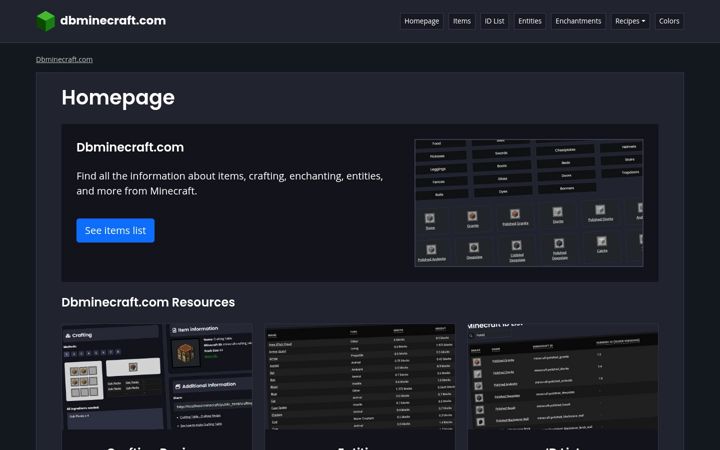Click the green cube logo icon
The height and width of the screenshot is (450, 720).
[x=45, y=21]
